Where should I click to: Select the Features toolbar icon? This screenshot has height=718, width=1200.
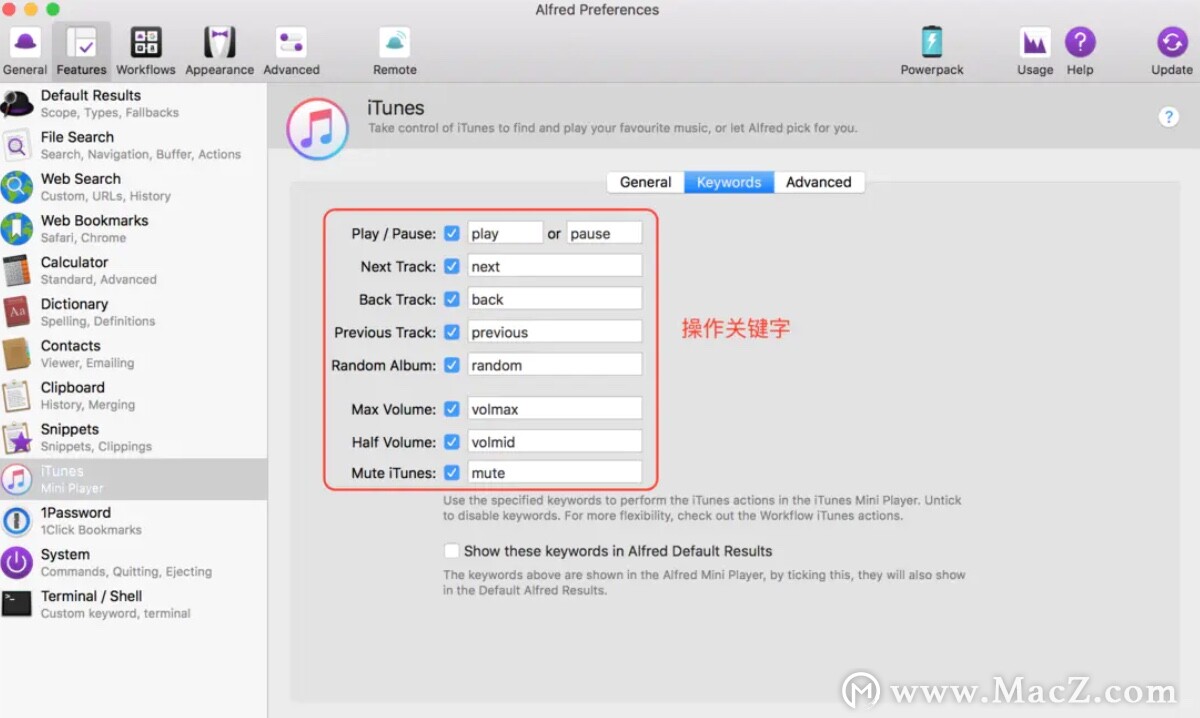(x=81, y=51)
